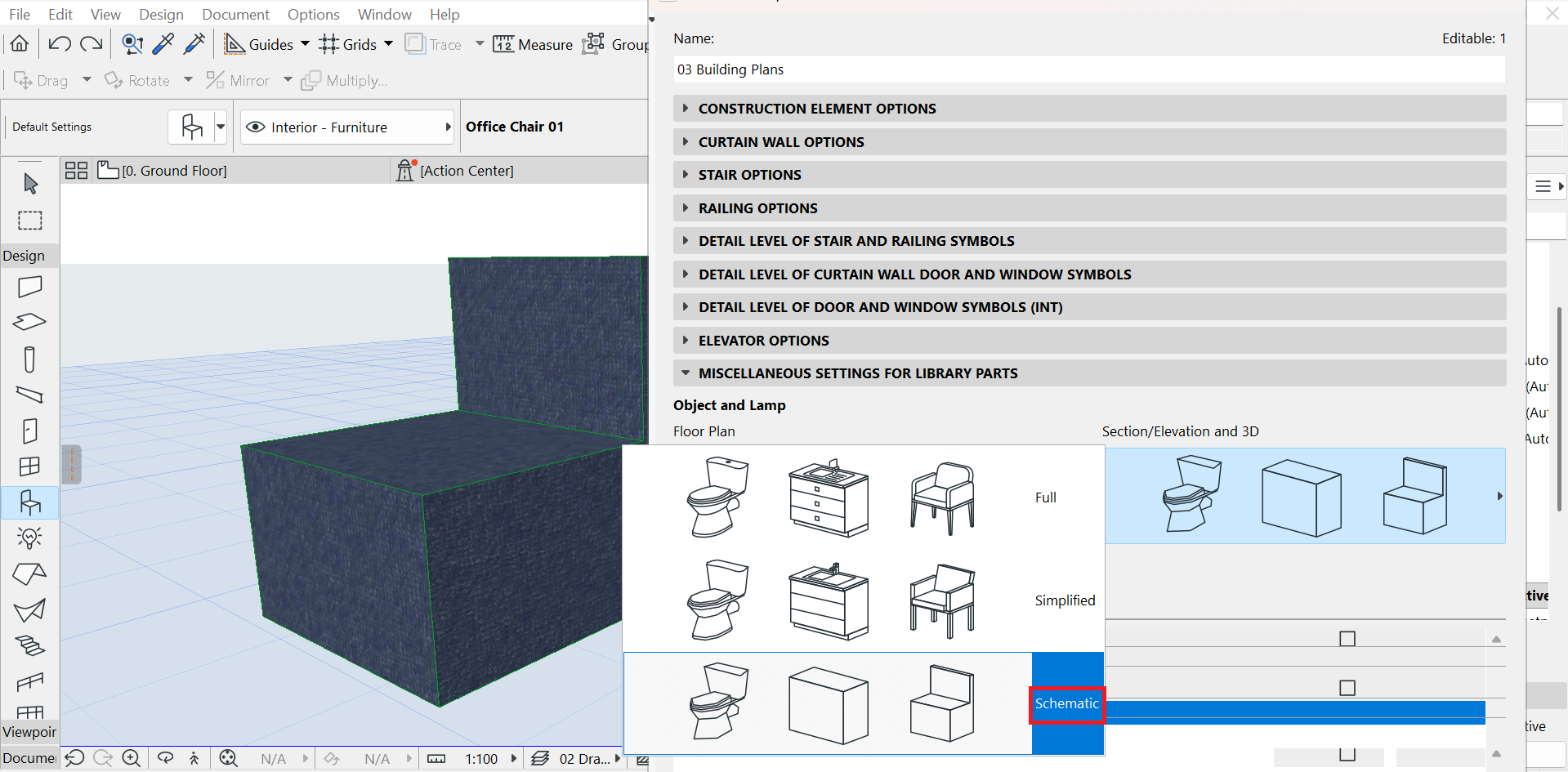The image size is (1568, 772).
Task: Expand Detail Level of Stair and Railing Symbols
Action: [1089, 241]
